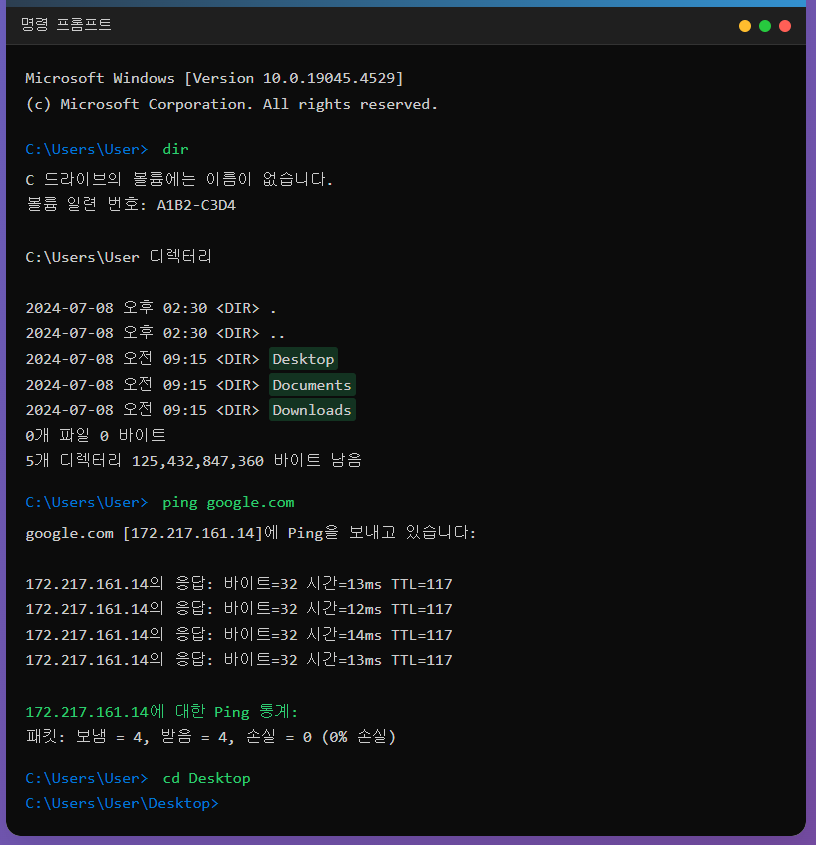Click the volume serial number A1B2-C3D4
This screenshot has height=845, width=816.
point(196,205)
